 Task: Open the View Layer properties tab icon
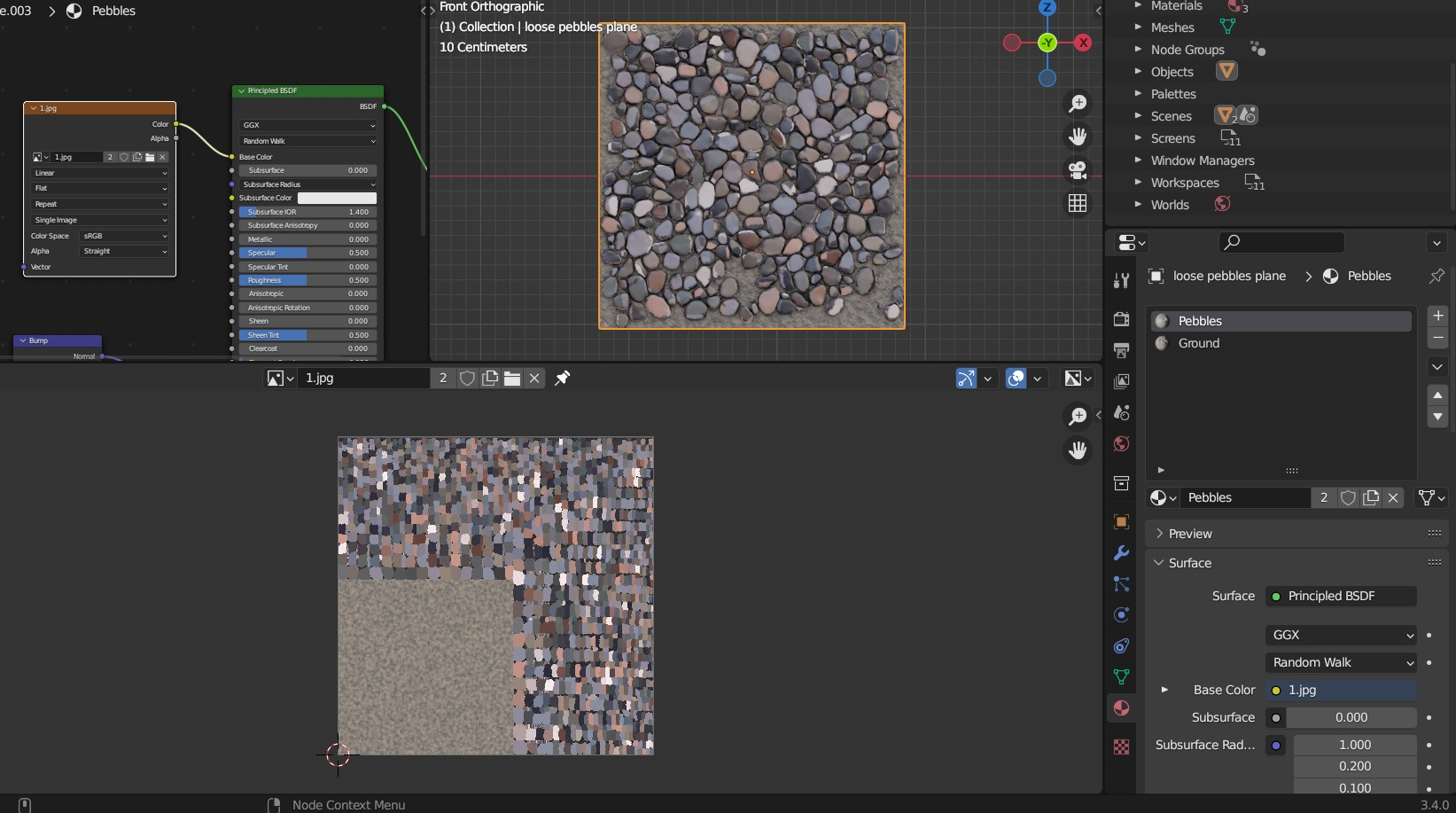1121,381
